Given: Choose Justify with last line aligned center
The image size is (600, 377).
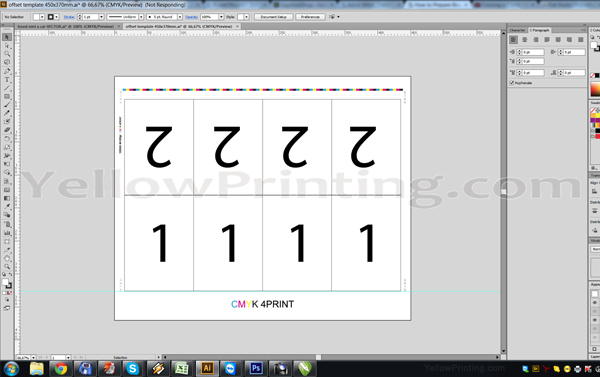Looking at the screenshot, I should point(558,39).
